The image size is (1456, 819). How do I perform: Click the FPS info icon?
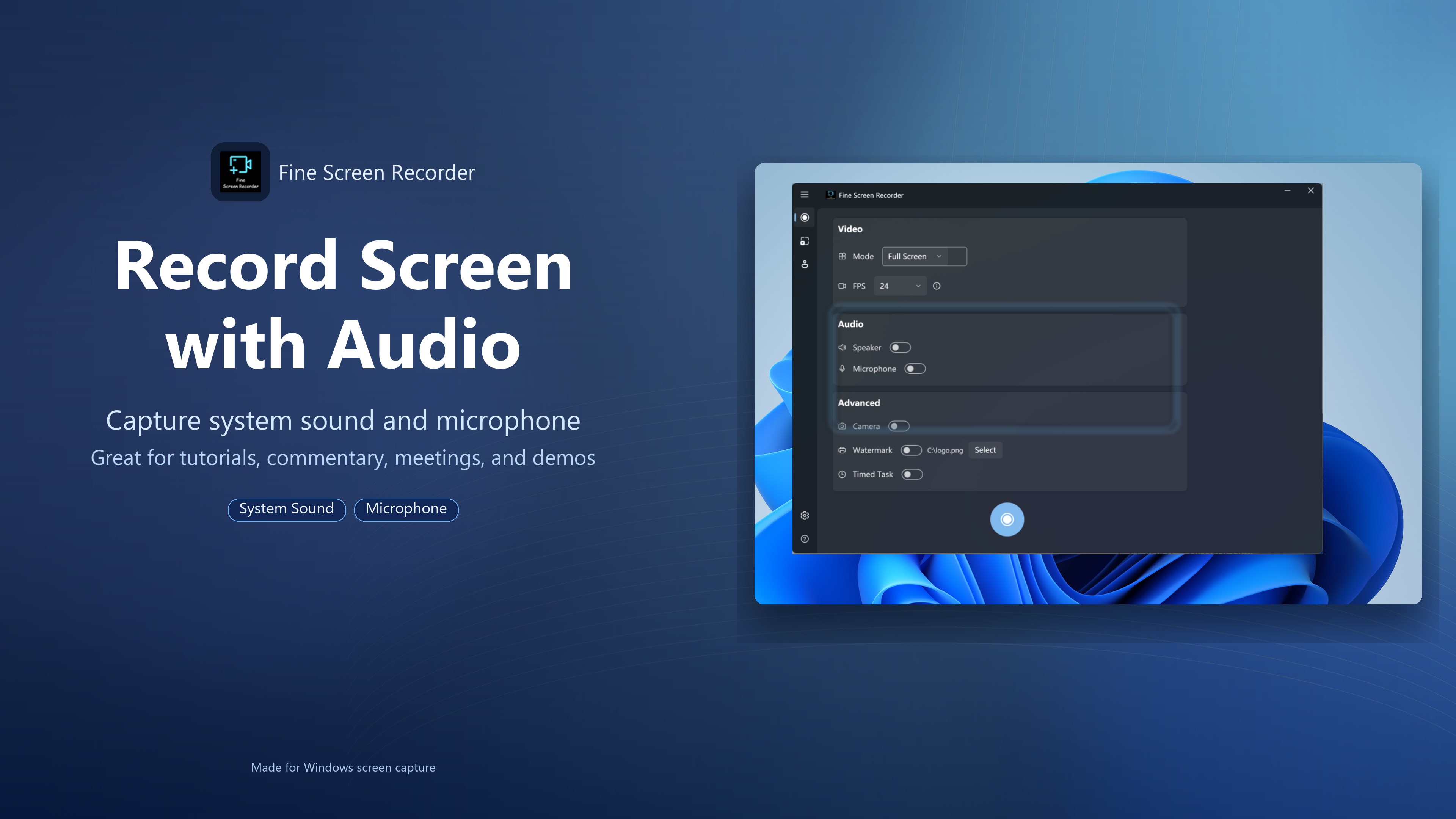coord(937,286)
